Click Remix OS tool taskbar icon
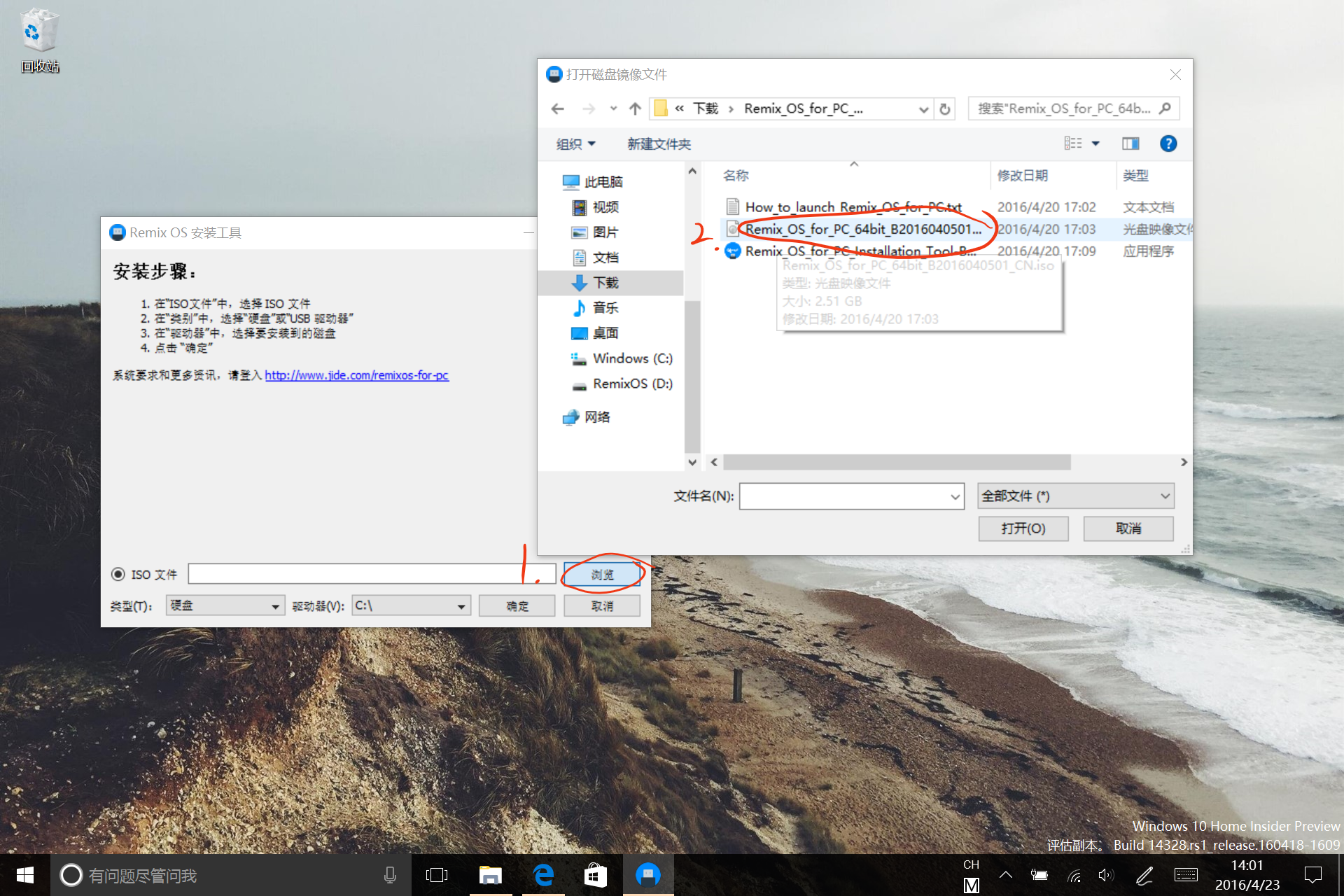Screen dimensions: 1344x896 pyautogui.click(x=648, y=875)
